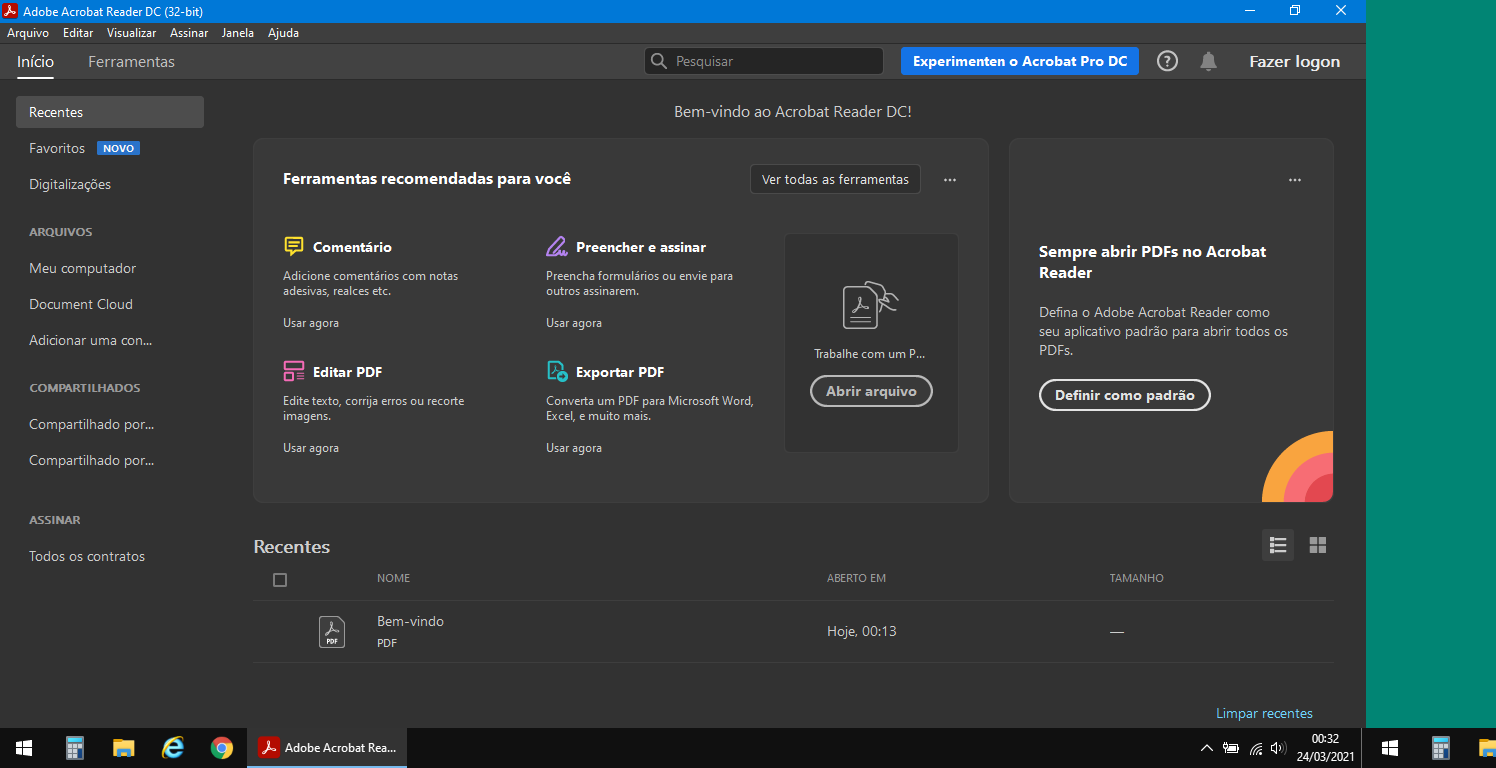This screenshot has width=1496, height=768.
Task: Click the Pesquisar search field
Action: [764, 61]
